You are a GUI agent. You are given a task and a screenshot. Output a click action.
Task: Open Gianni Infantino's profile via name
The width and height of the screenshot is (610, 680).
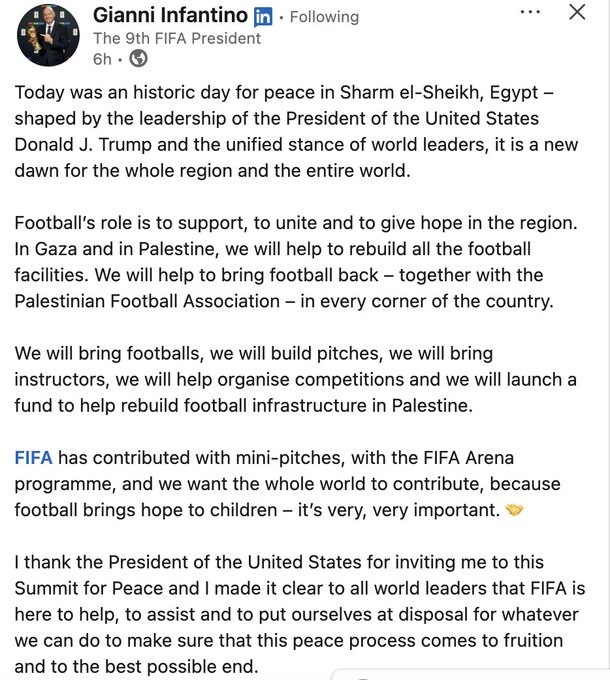(169, 15)
